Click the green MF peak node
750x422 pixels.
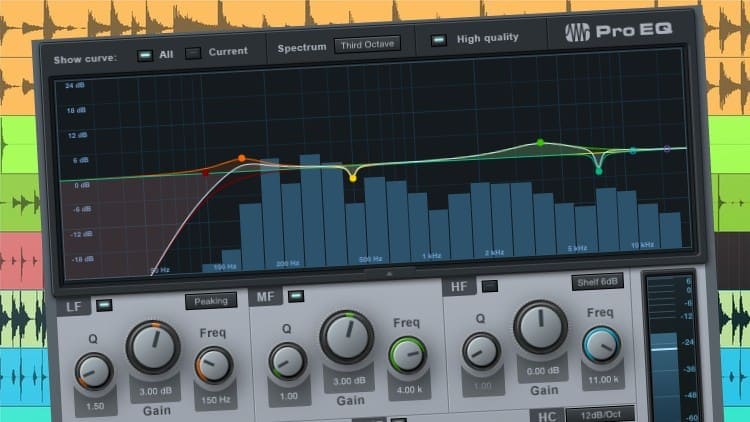pos(540,142)
